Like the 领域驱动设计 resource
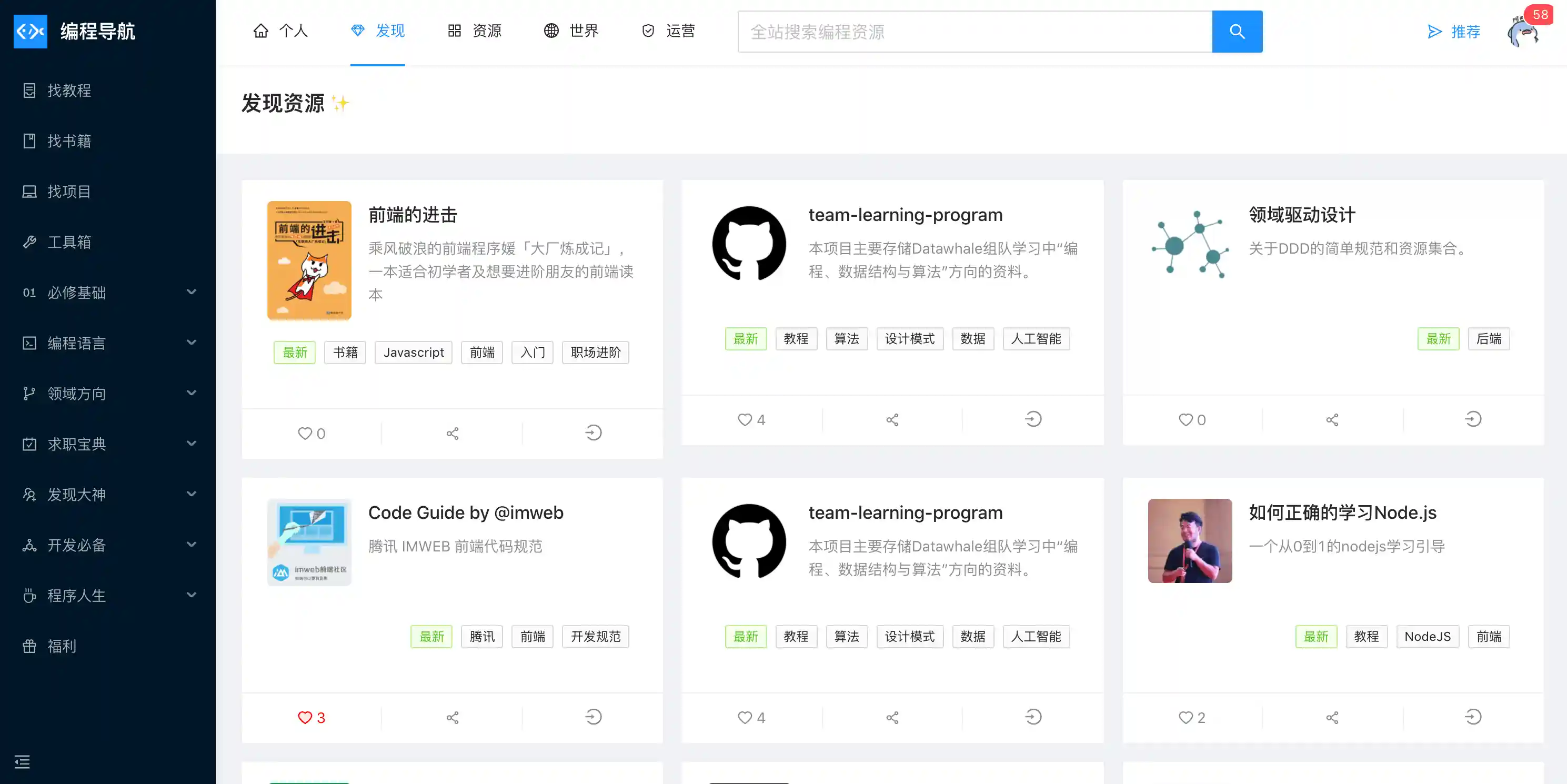Image resolution: width=1567 pixels, height=784 pixels. click(x=1187, y=419)
